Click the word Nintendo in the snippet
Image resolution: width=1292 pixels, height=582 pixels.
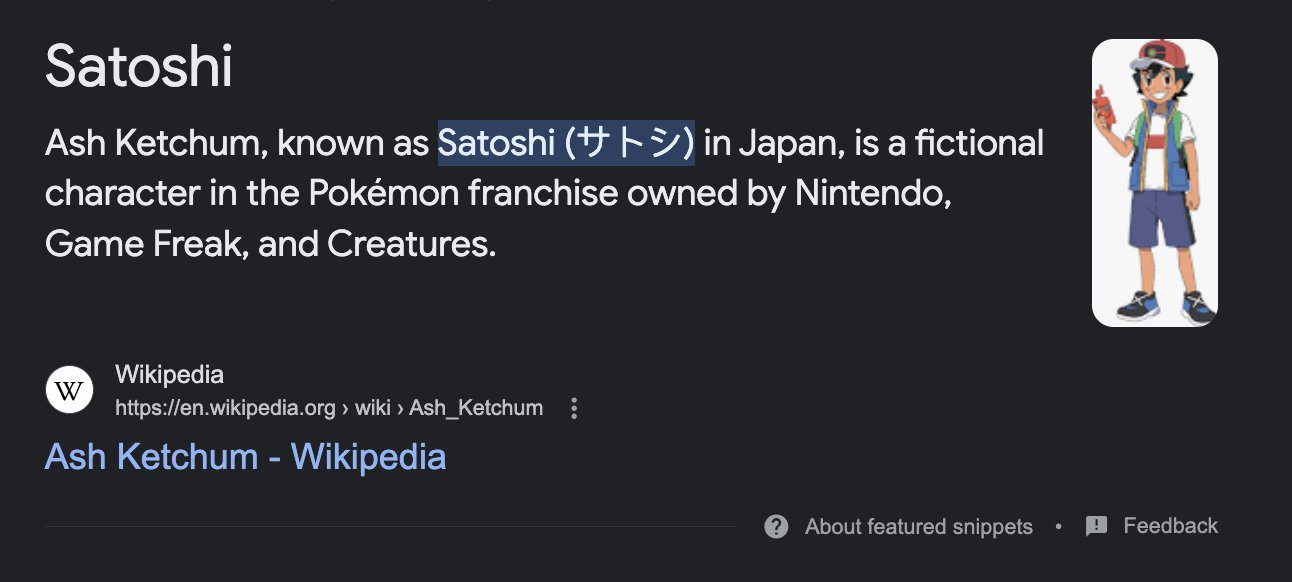pos(871,194)
